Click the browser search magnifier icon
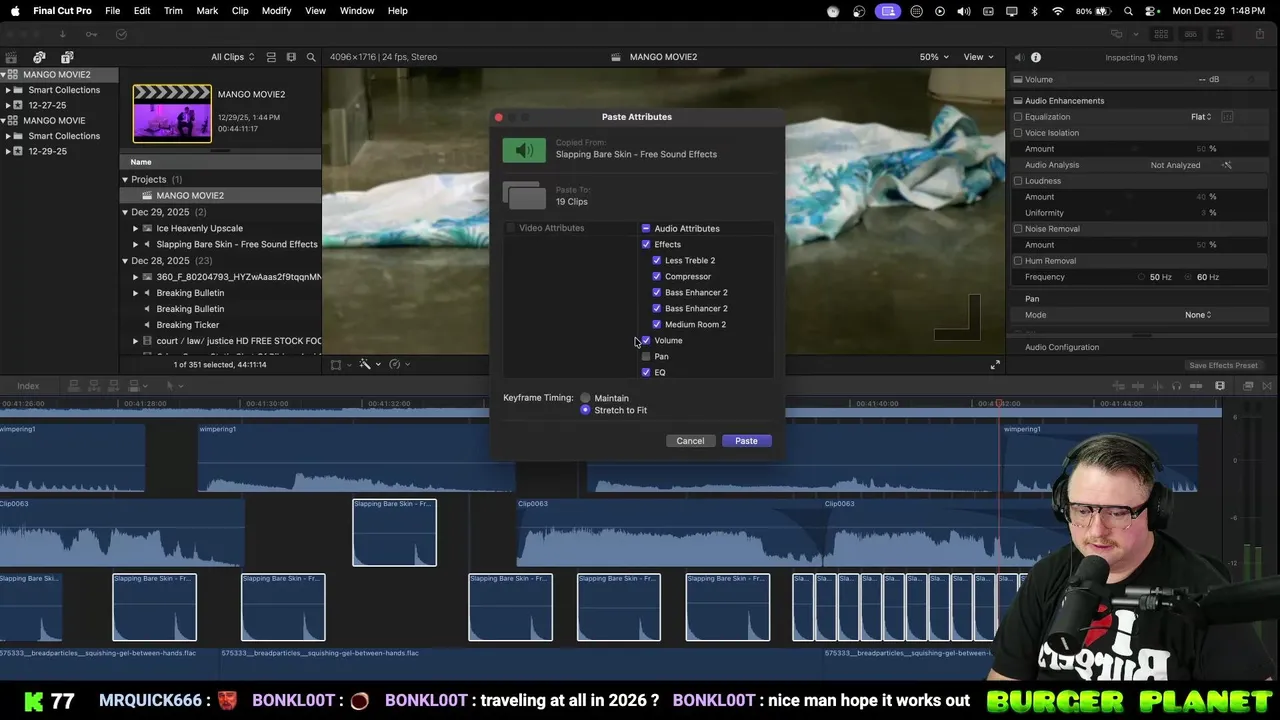Image resolution: width=1280 pixels, height=720 pixels. [x=311, y=57]
